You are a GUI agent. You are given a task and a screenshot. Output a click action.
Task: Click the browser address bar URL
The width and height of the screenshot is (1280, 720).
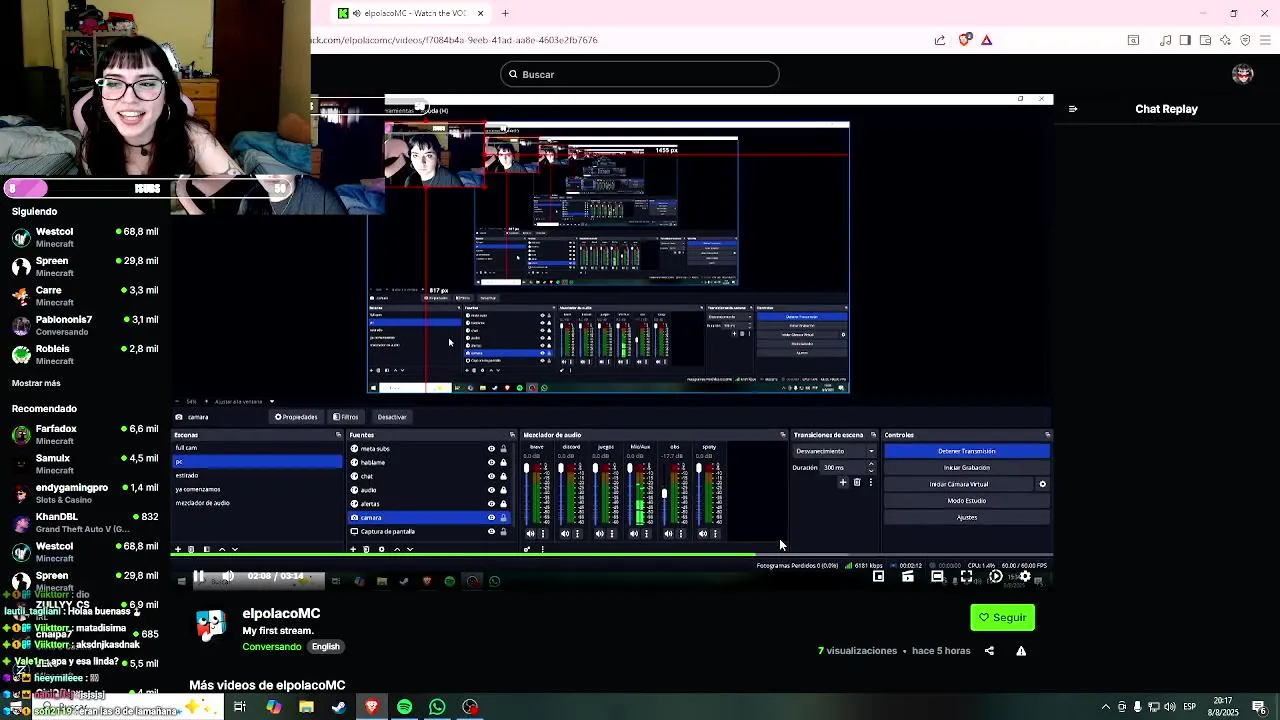455,40
